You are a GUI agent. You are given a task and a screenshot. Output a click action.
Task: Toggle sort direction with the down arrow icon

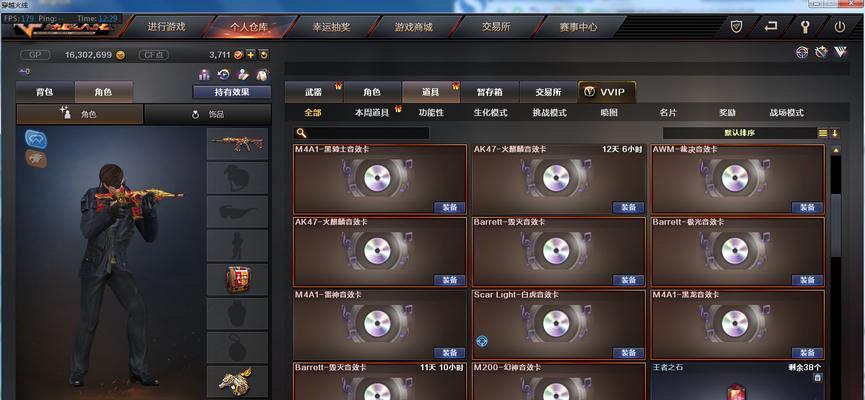[x=835, y=133]
